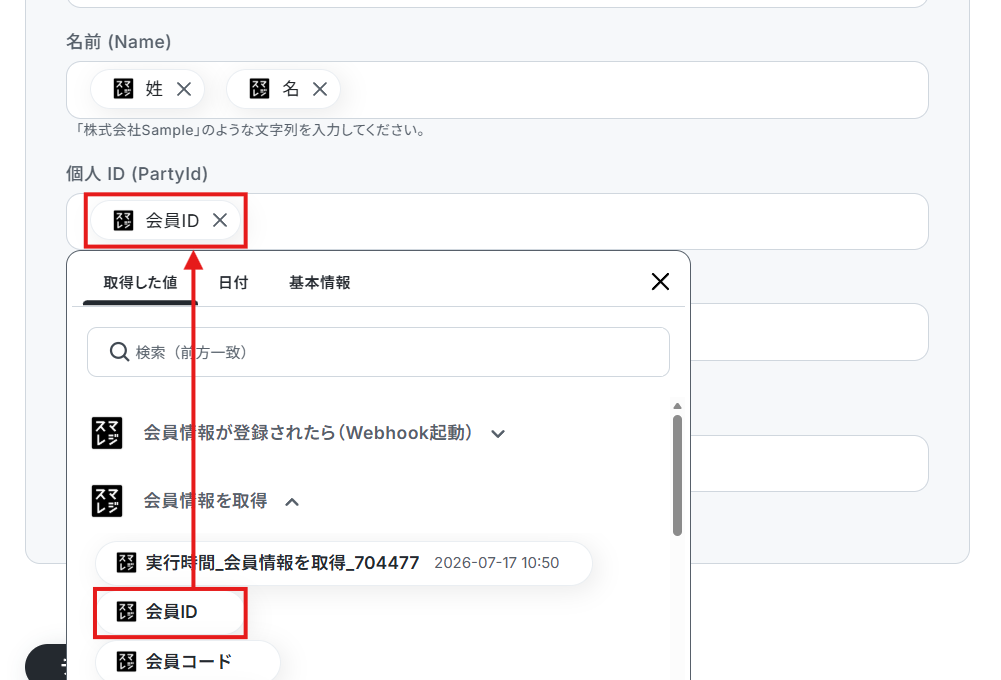Remove the 名 tag from Name field
The height and width of the screenshot is (680, 1001).
point(320,89)
